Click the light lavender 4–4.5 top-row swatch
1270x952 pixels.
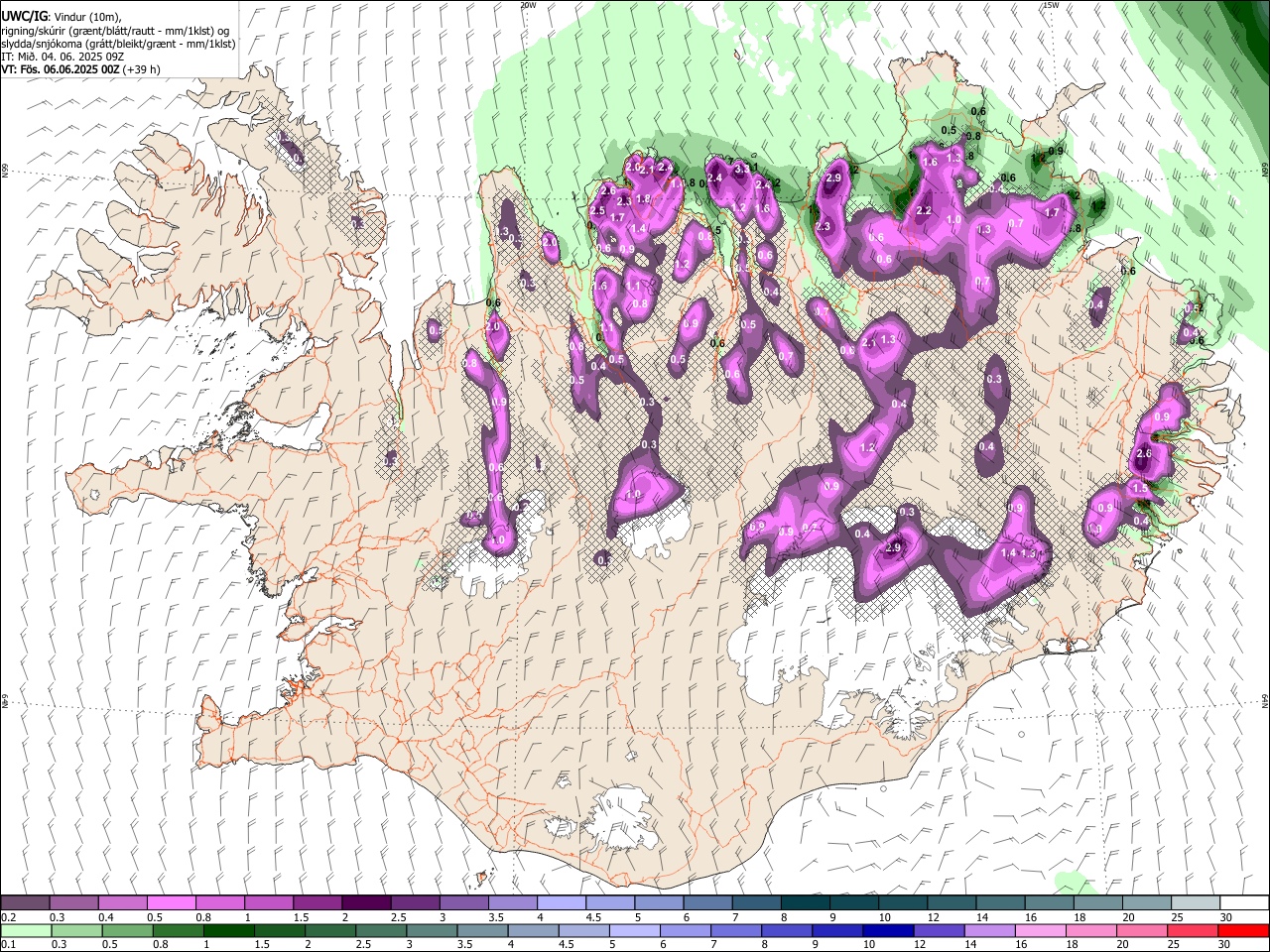(x=562, y=902)
